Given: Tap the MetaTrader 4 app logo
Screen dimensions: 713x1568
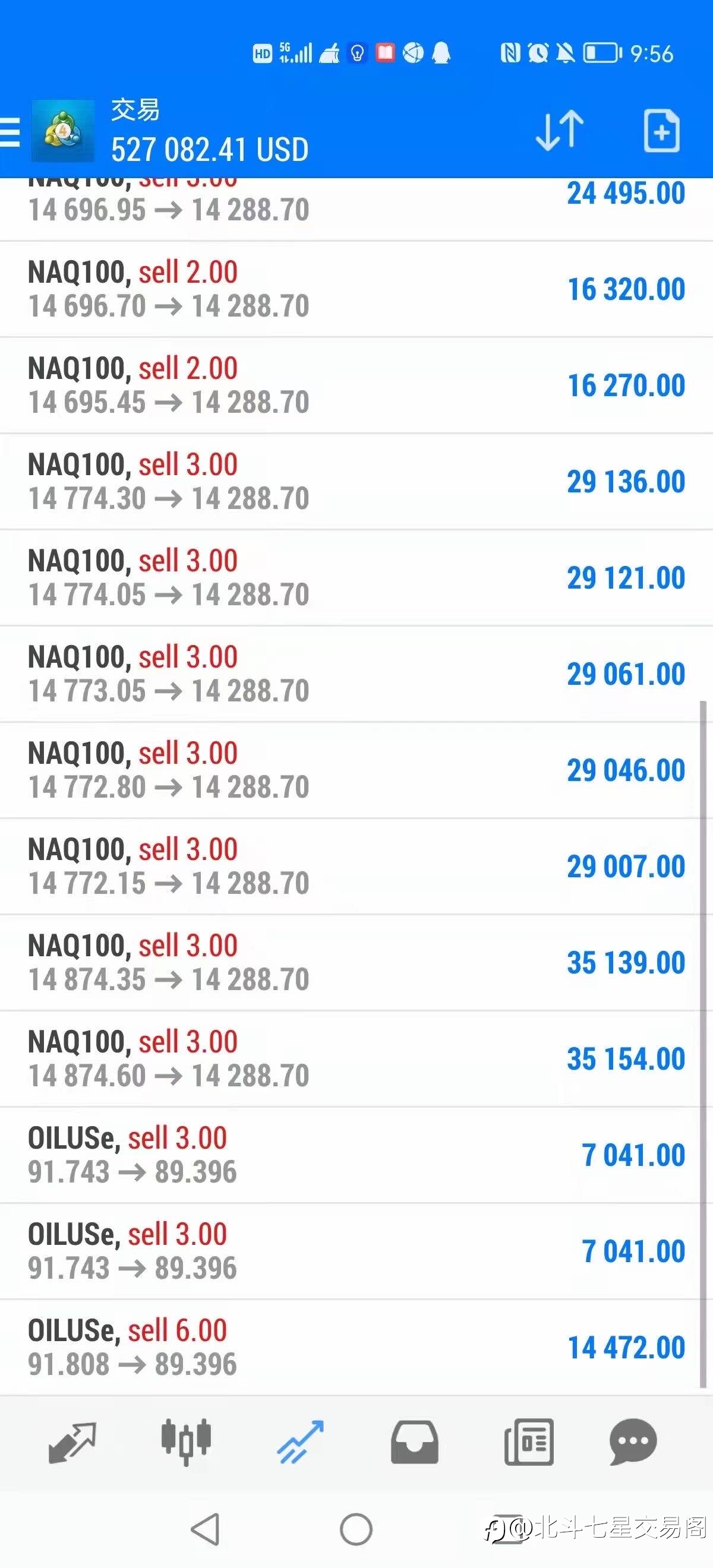Looking at the screenshot, I should [63, 131].
